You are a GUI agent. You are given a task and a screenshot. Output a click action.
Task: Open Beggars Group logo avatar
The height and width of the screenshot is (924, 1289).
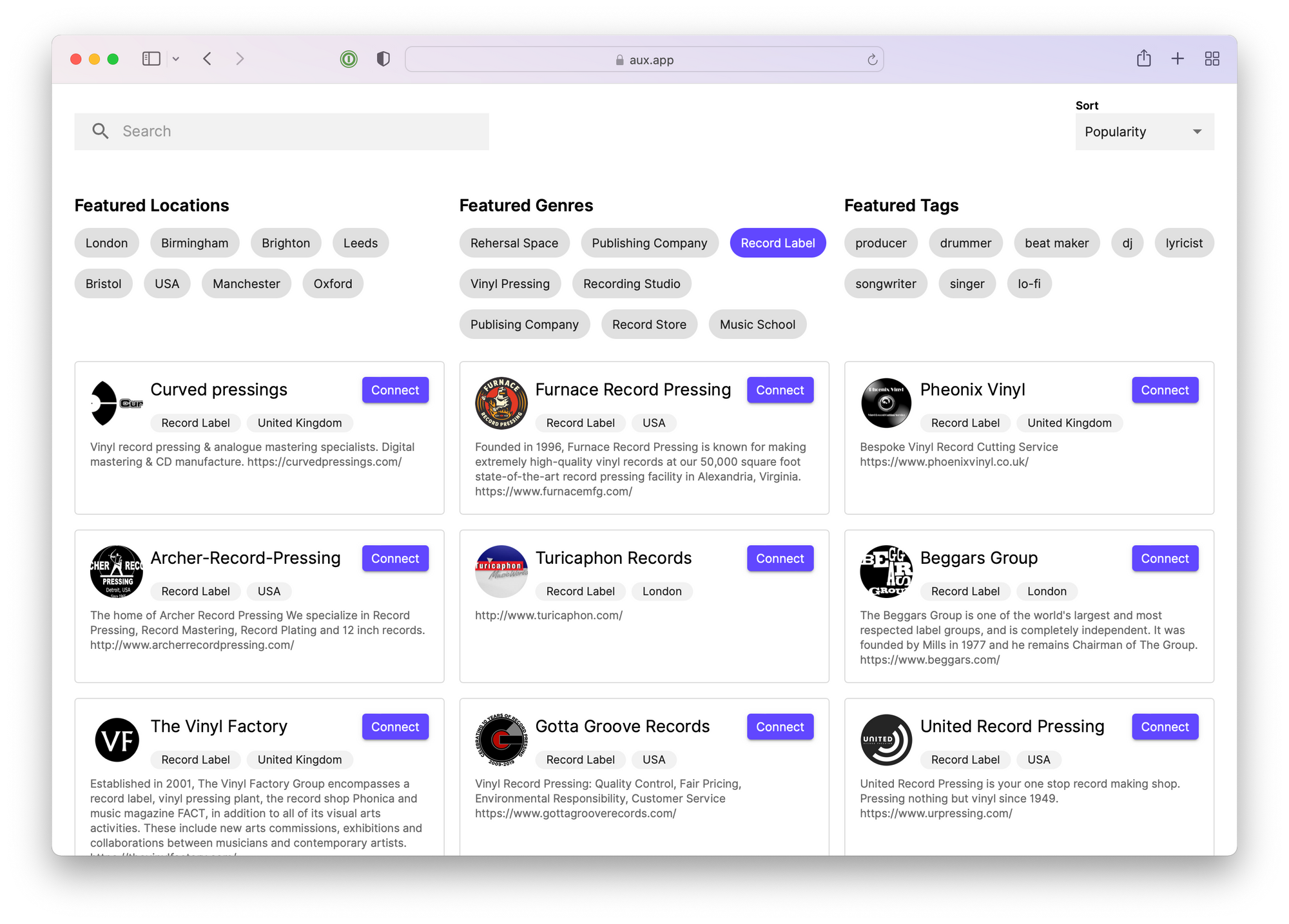886,572
